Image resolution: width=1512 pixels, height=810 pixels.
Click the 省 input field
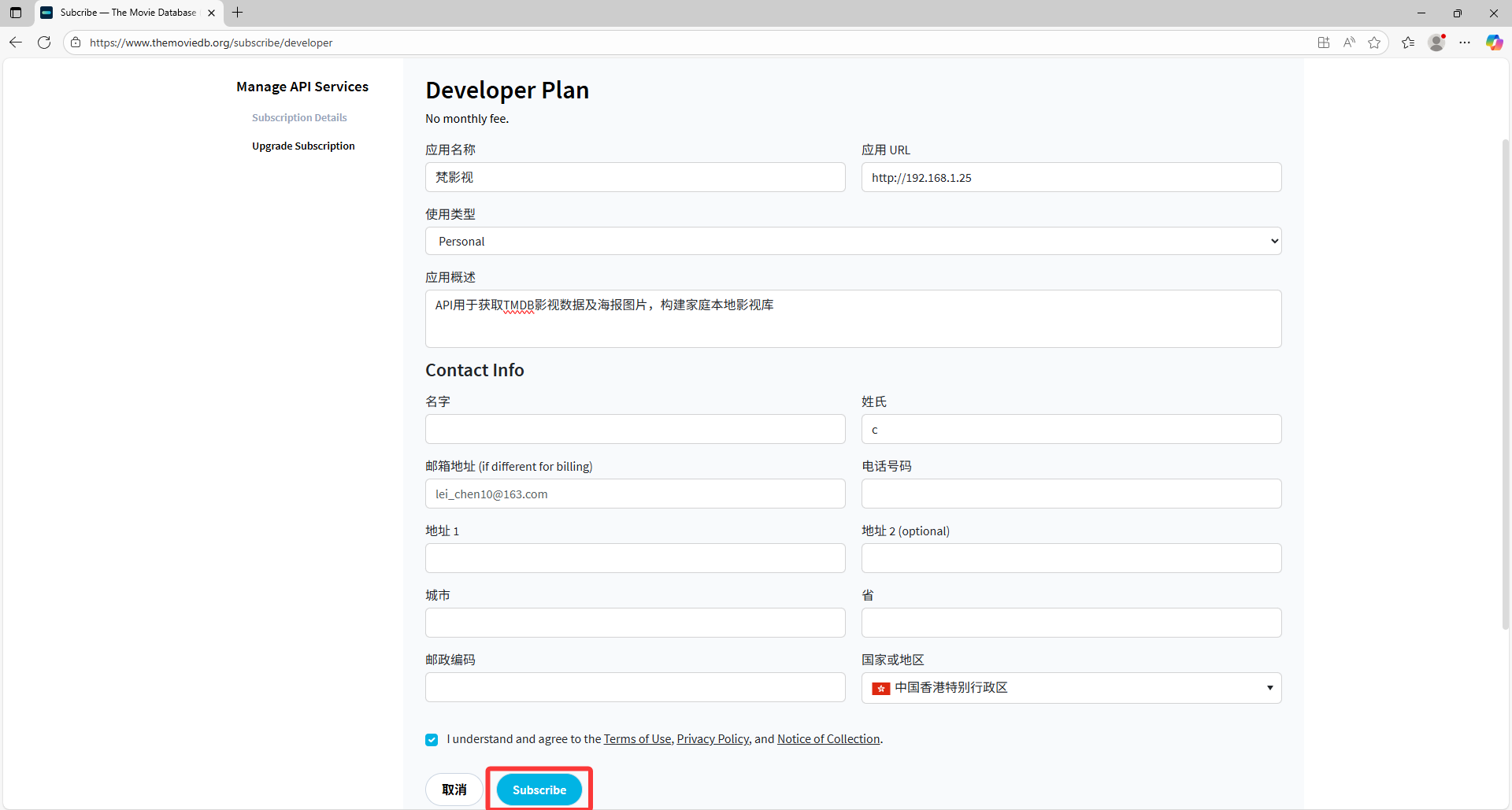[x=1072, y=623]
